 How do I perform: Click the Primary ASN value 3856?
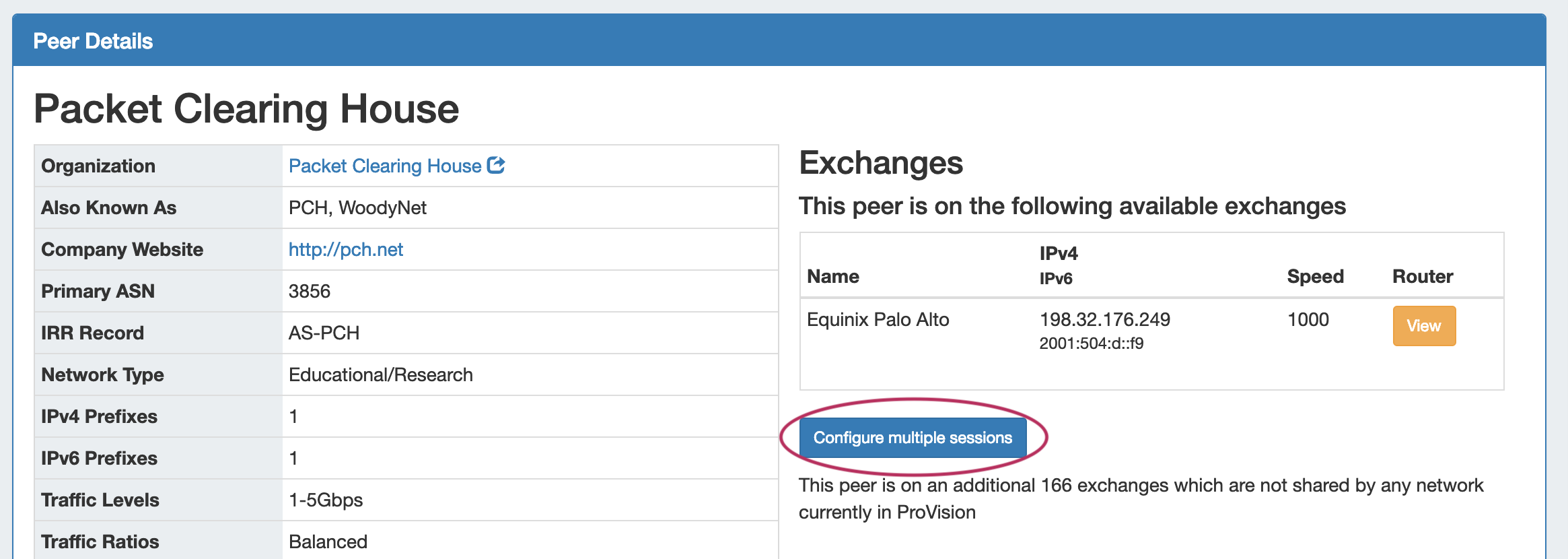[x=310, y=292]
